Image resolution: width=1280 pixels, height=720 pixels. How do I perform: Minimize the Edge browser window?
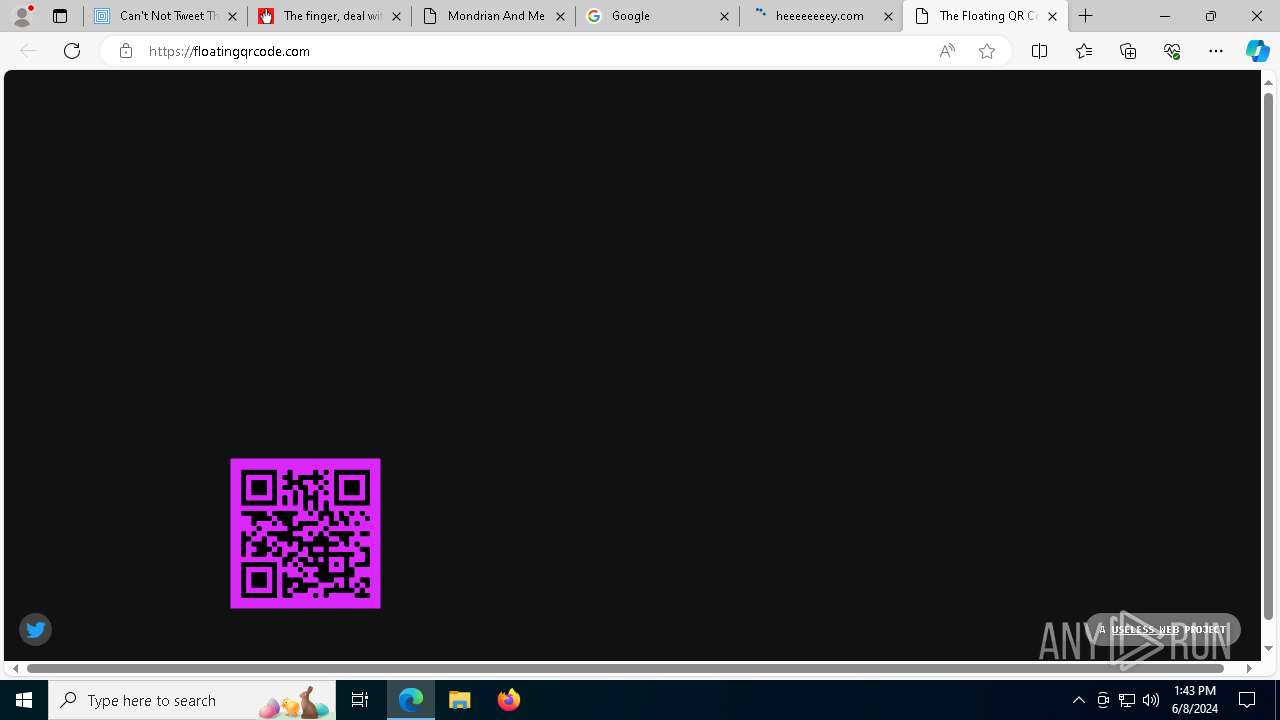tap(1165, 16)
